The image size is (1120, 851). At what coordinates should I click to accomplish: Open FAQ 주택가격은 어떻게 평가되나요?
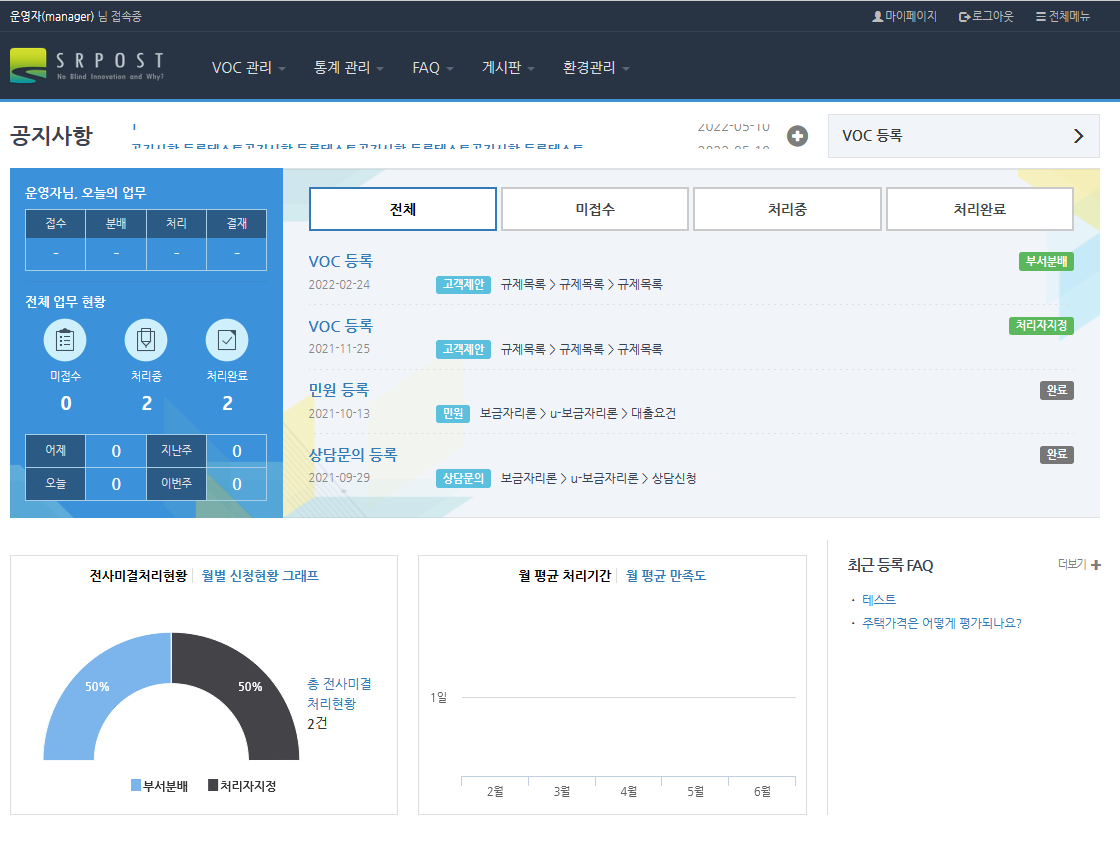941,623
